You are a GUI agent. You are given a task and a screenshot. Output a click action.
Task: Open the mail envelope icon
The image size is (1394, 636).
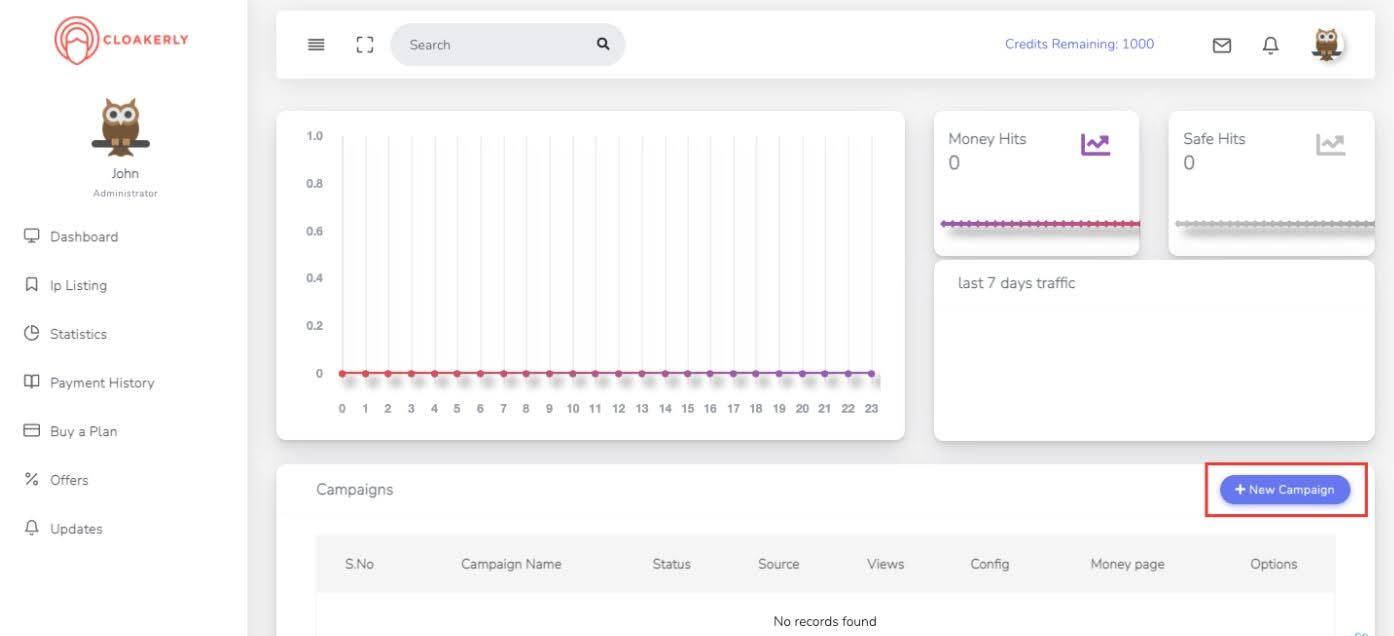pyautogui.click(x=1222, y=45)
